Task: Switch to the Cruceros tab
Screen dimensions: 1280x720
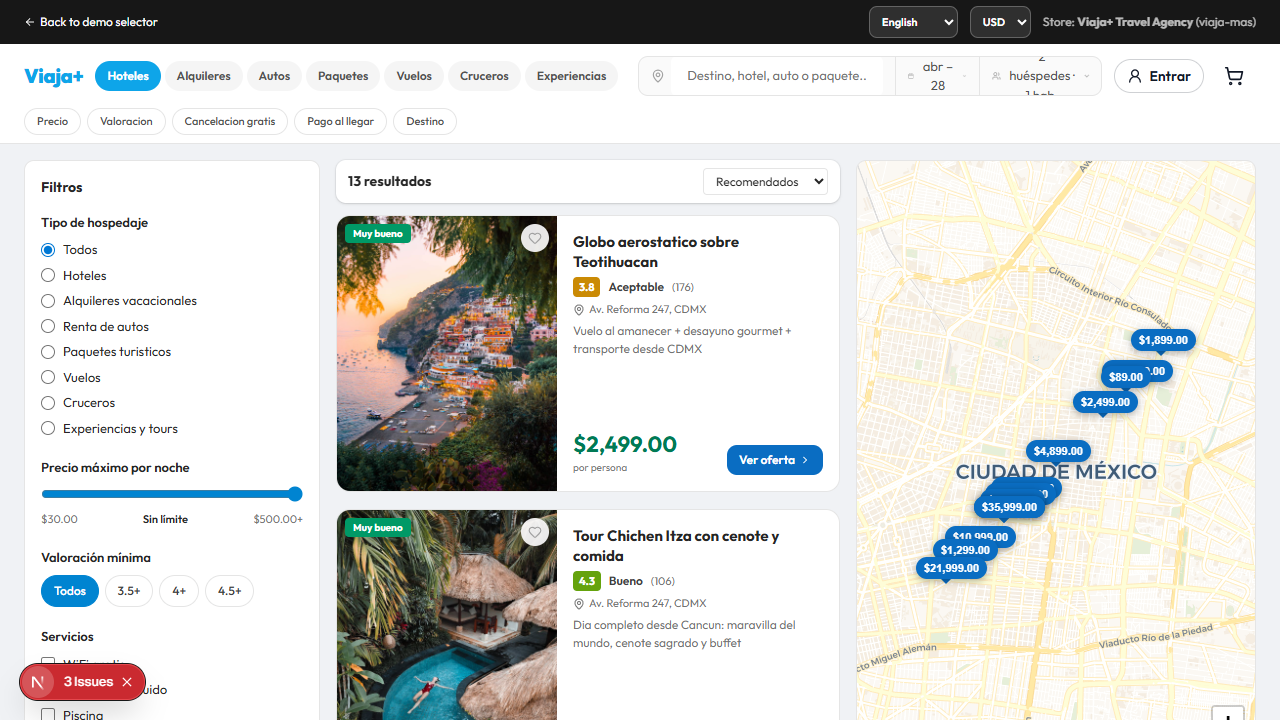Action: pyautogui.click(x=484, y=76)
